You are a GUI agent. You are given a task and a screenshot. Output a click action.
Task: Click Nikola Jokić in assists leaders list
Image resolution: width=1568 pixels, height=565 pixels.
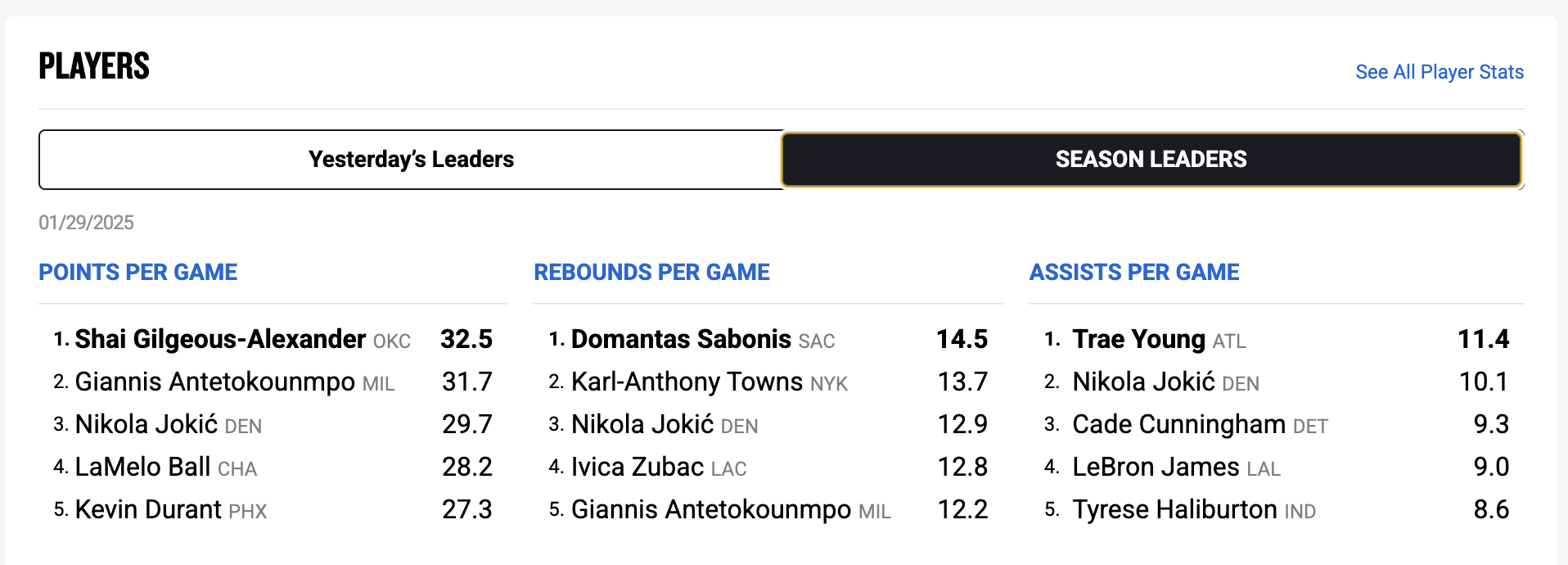coord(1143,382)
